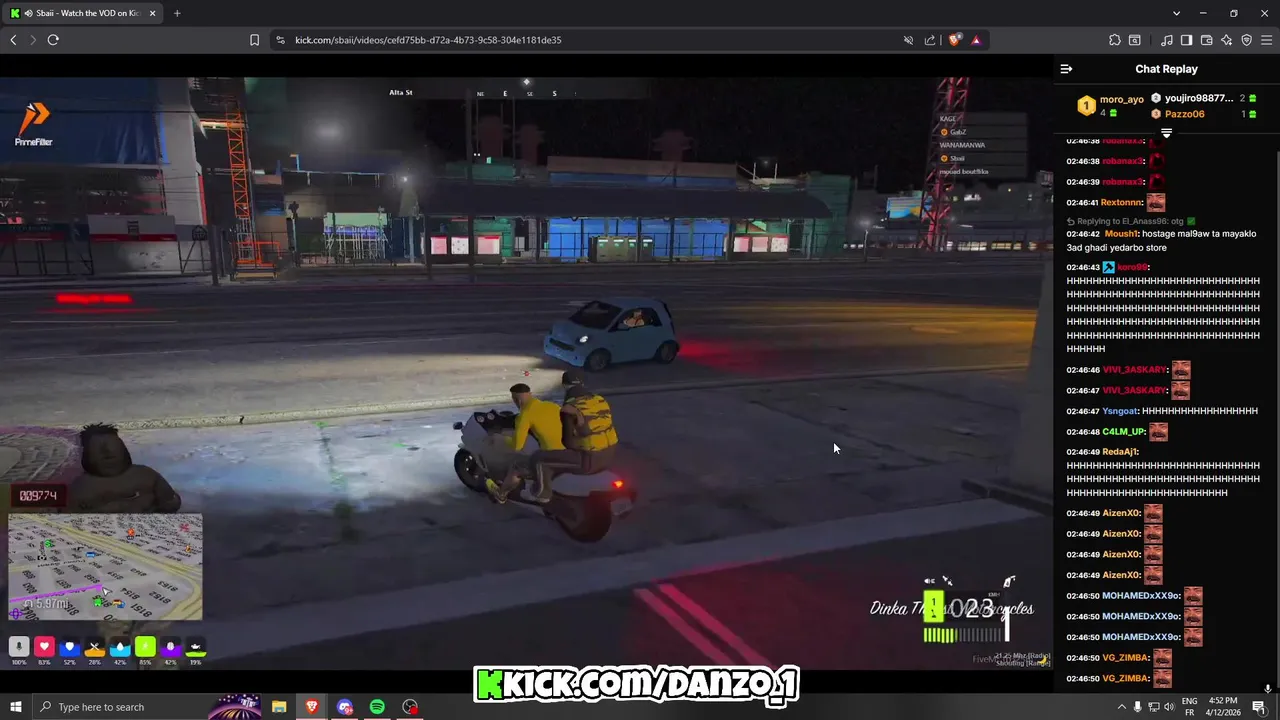Open the clock showing 4:52 PM

point(1223,707)
